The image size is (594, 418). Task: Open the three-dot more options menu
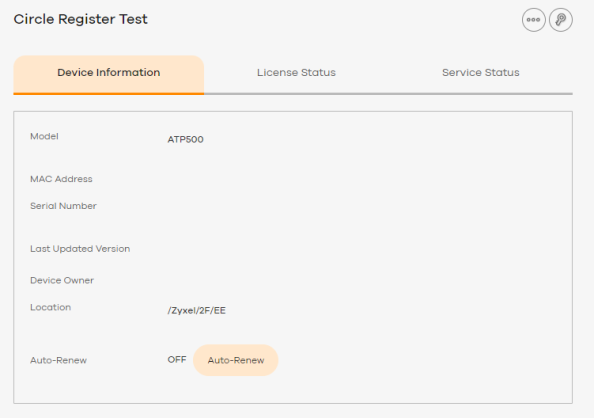(533, 20)
